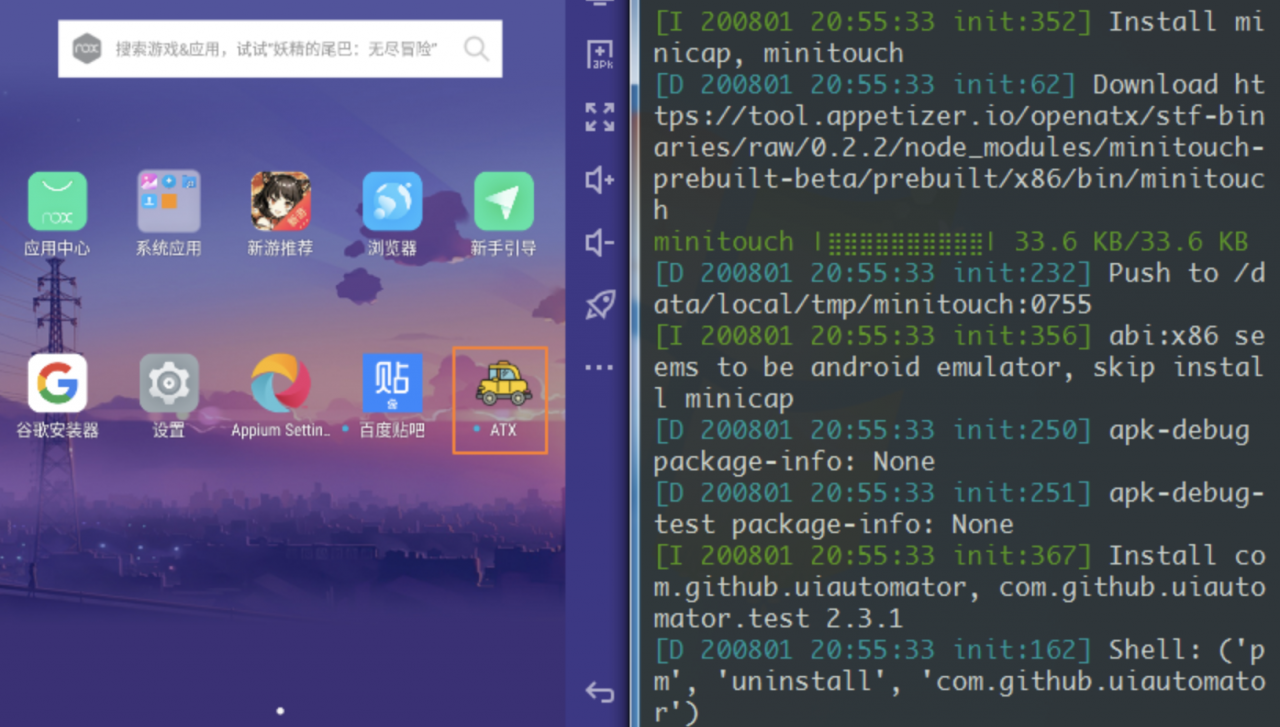Launch 谷歌安装器 Google installer

coord(57,383)
